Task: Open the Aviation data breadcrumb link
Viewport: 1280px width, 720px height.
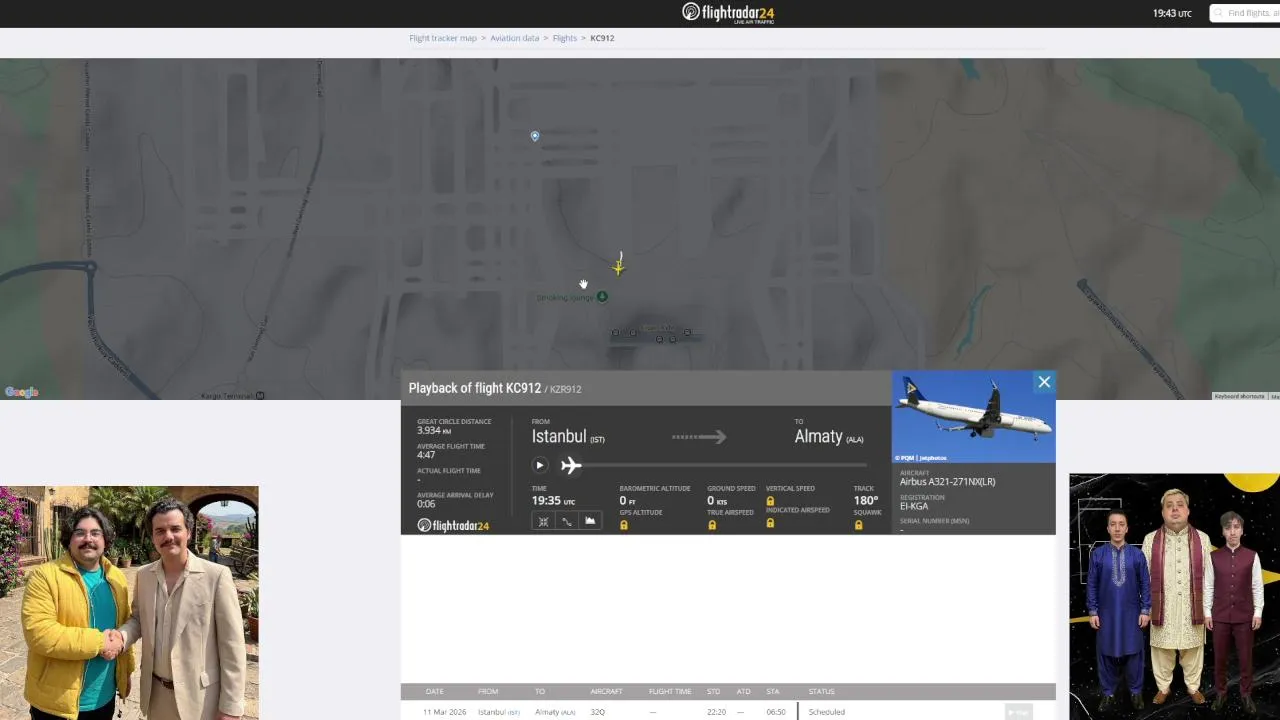Action: coord(514,38)
